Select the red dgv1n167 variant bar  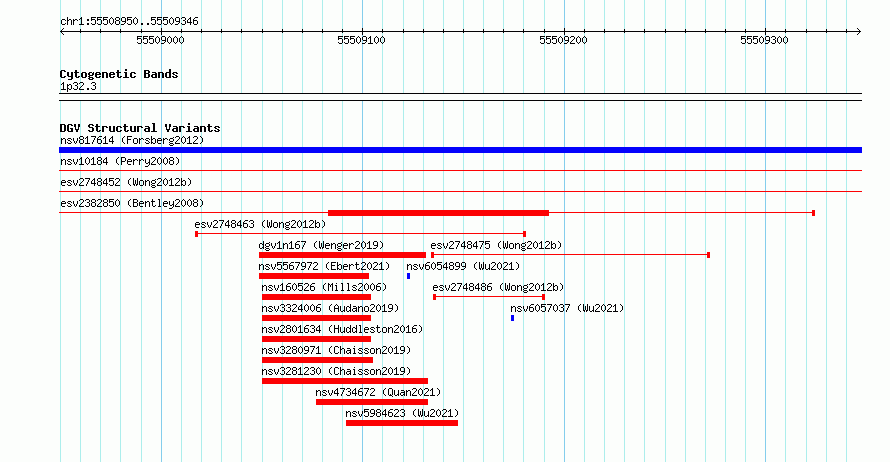342,255
